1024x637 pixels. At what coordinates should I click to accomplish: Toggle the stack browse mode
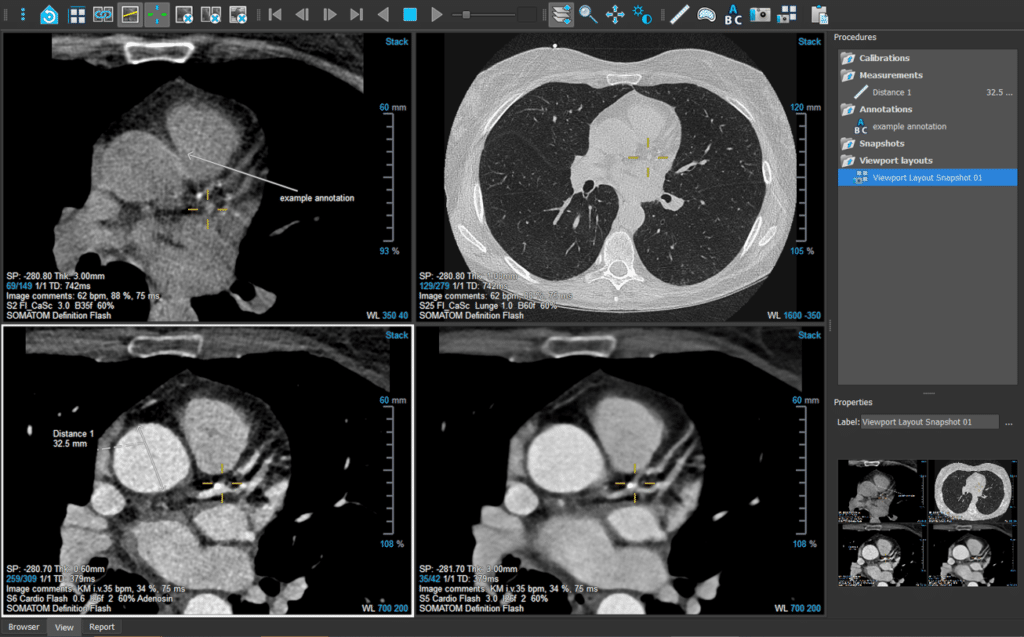pos(560,14)
